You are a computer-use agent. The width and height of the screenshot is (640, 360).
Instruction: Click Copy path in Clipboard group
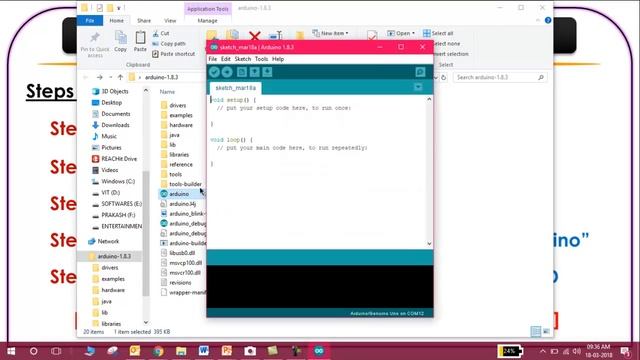coord(169,44)
